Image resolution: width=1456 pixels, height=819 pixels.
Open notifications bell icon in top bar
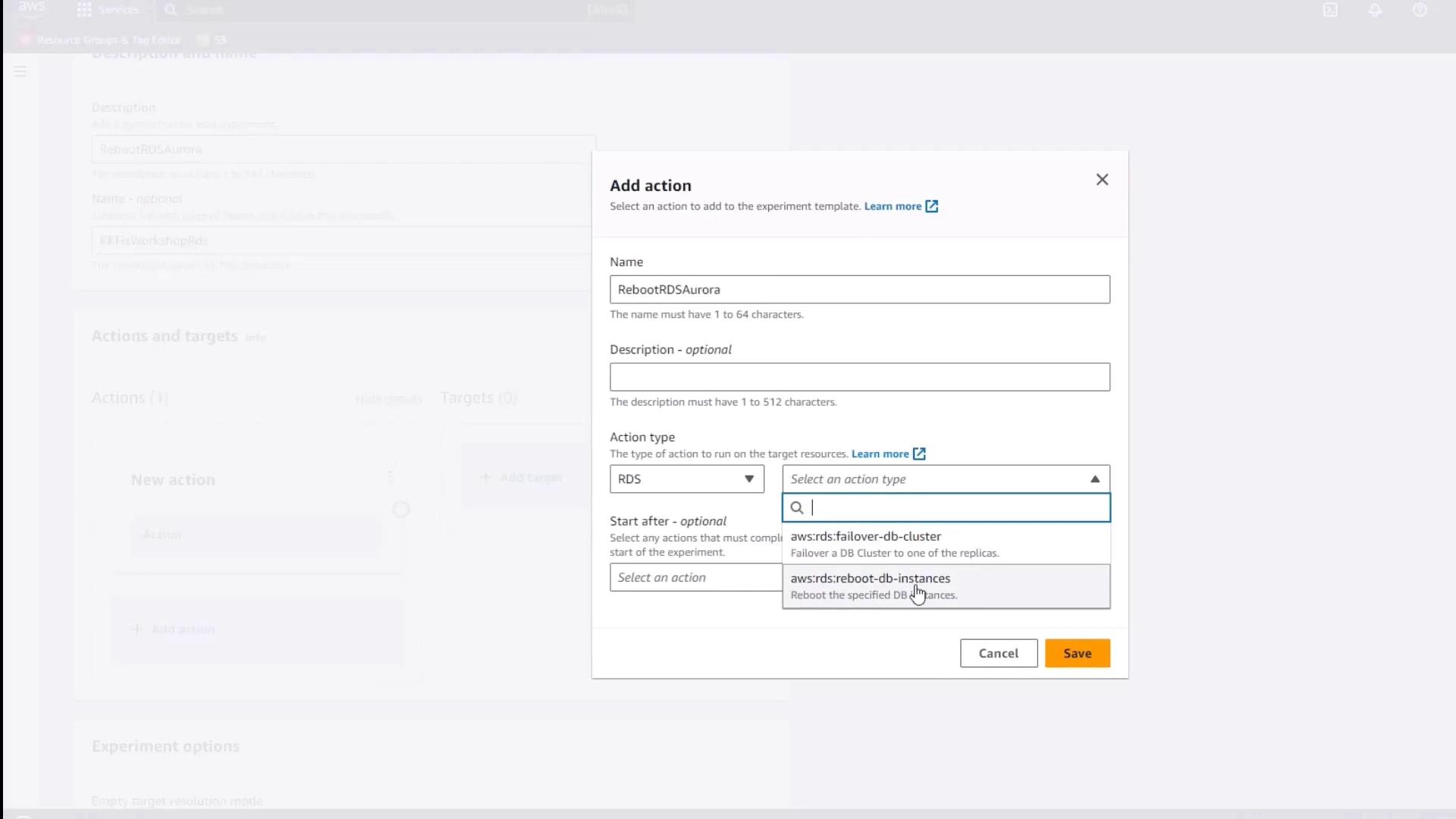[x=1375, y=10]
